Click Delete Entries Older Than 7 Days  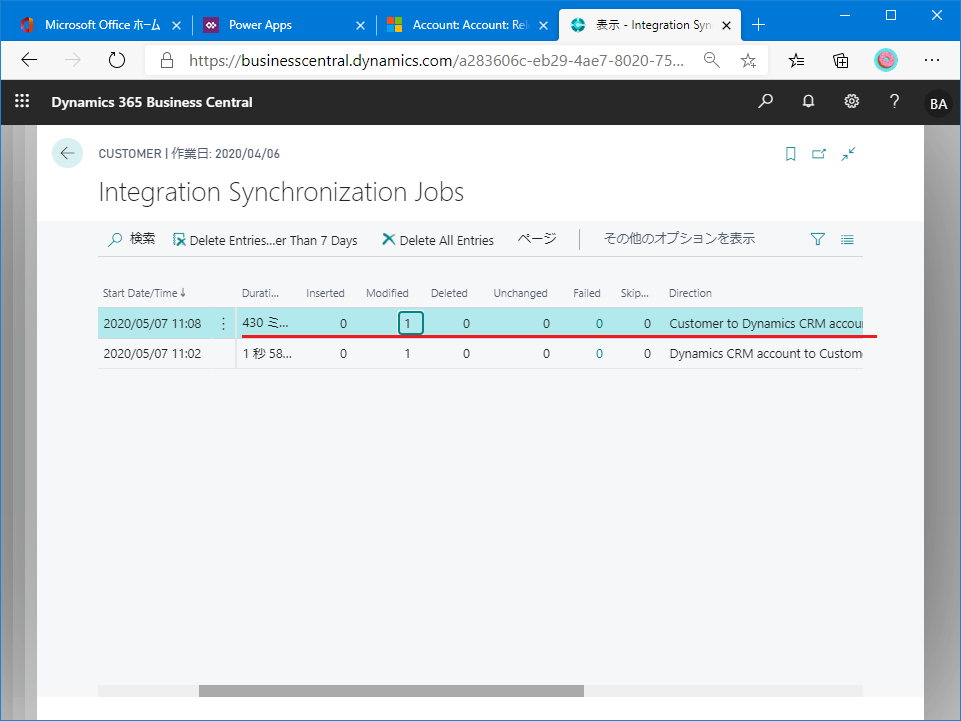coord(265,240)
